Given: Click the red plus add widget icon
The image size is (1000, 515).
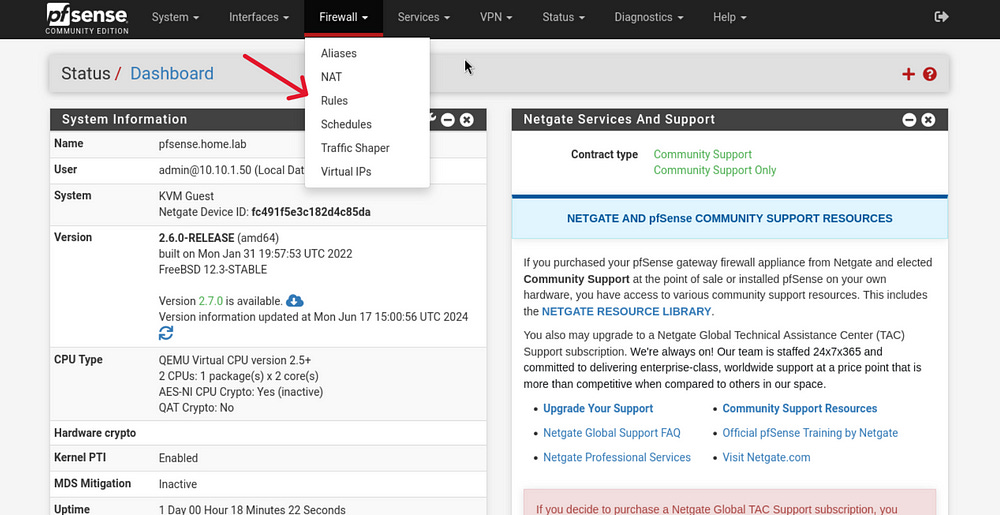Looking at the screenshot, I should 908,75.
